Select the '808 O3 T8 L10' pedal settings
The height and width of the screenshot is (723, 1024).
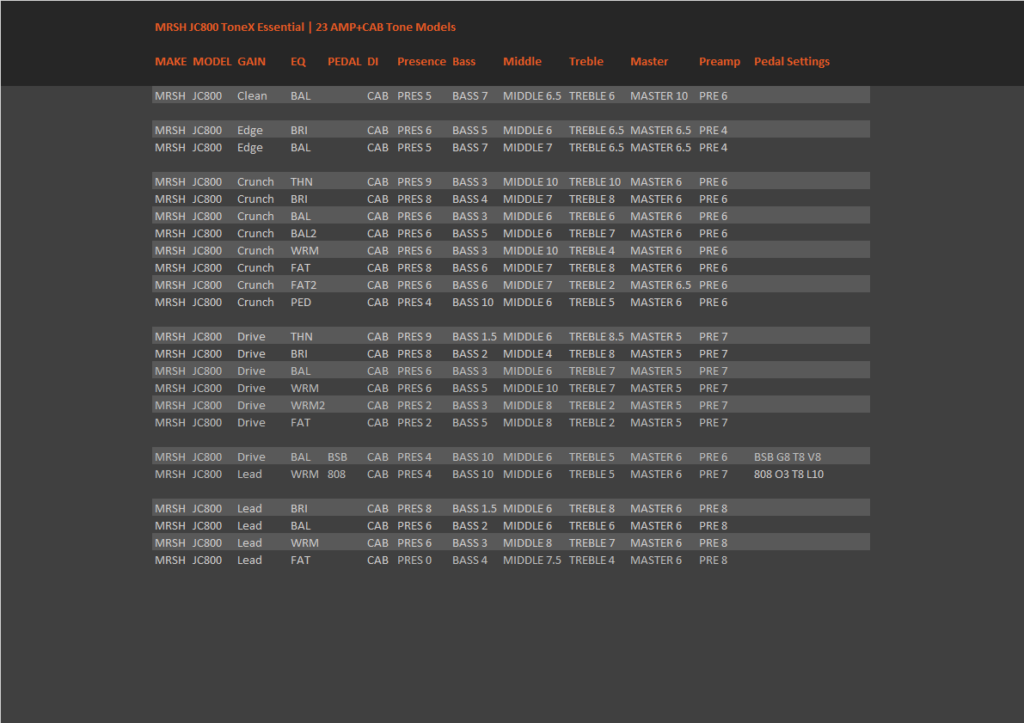coord(788,474)
